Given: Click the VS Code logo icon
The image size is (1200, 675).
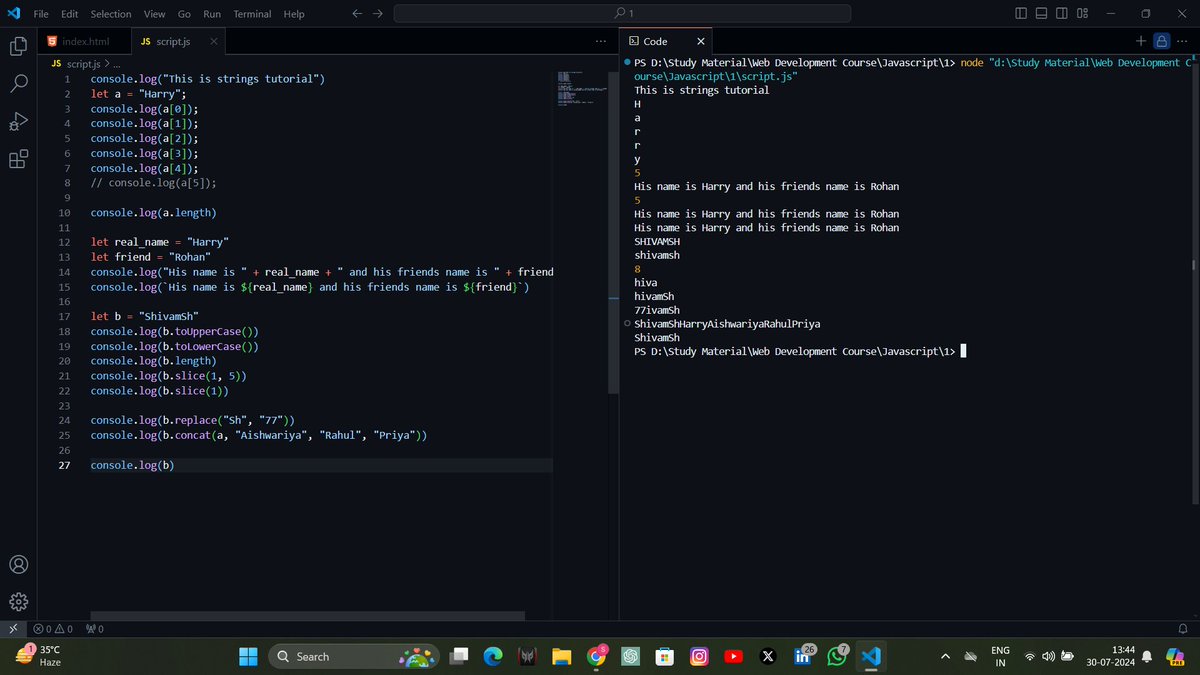Looking at the screenshot, I should (14, 14).
